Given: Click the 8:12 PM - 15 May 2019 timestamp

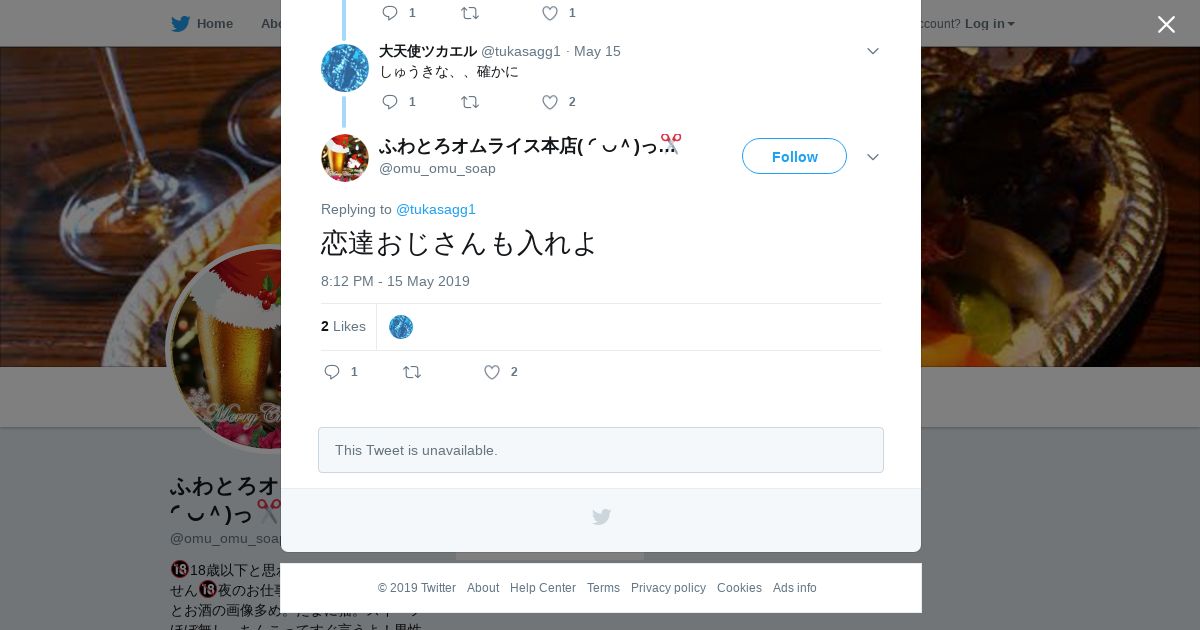Looking at the screenshot, I should [395, 281].
